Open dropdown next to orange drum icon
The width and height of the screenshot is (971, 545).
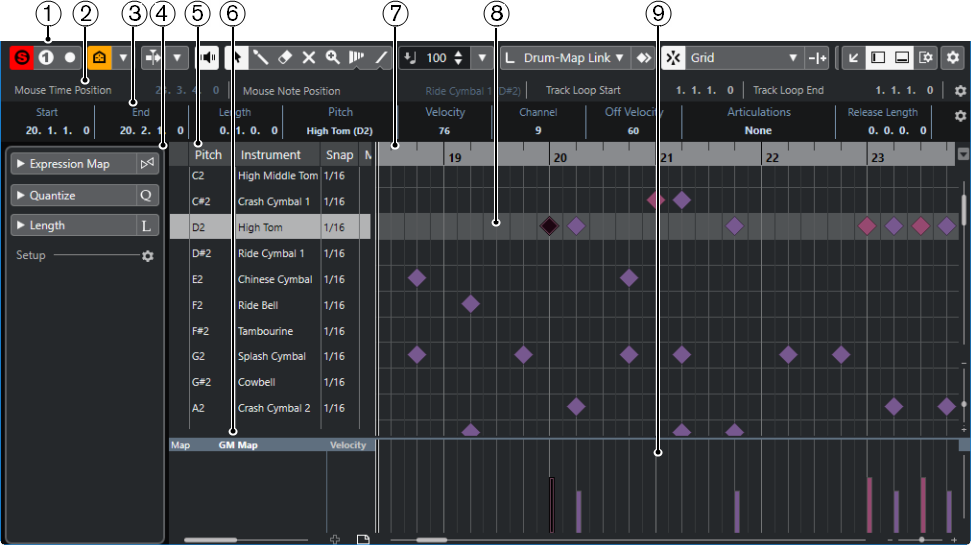coord(123,58)
